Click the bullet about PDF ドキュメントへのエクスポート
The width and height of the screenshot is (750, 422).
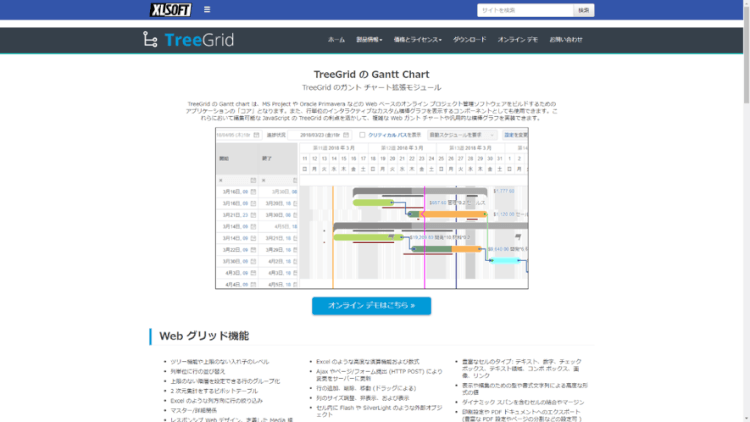[x=522, y=415]
